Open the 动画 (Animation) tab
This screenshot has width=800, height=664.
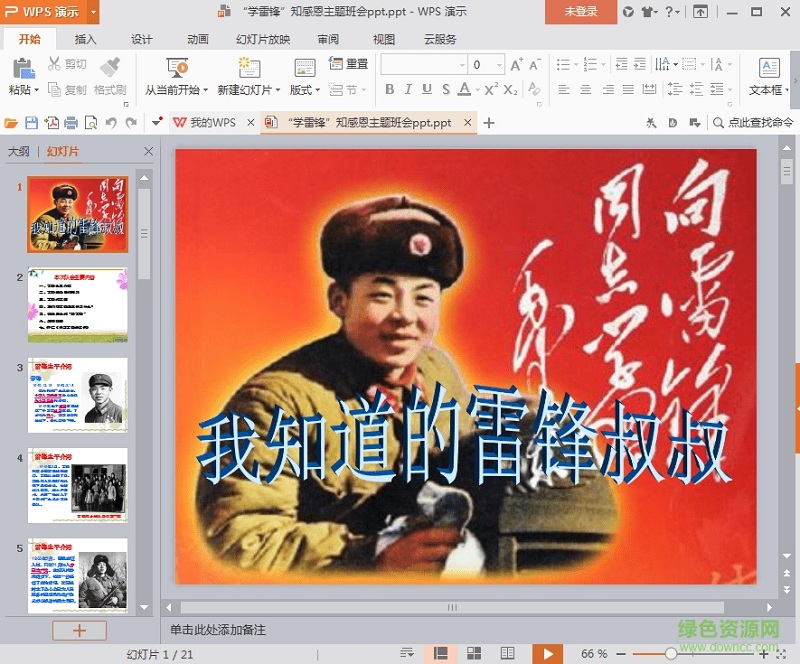point(197,39)
